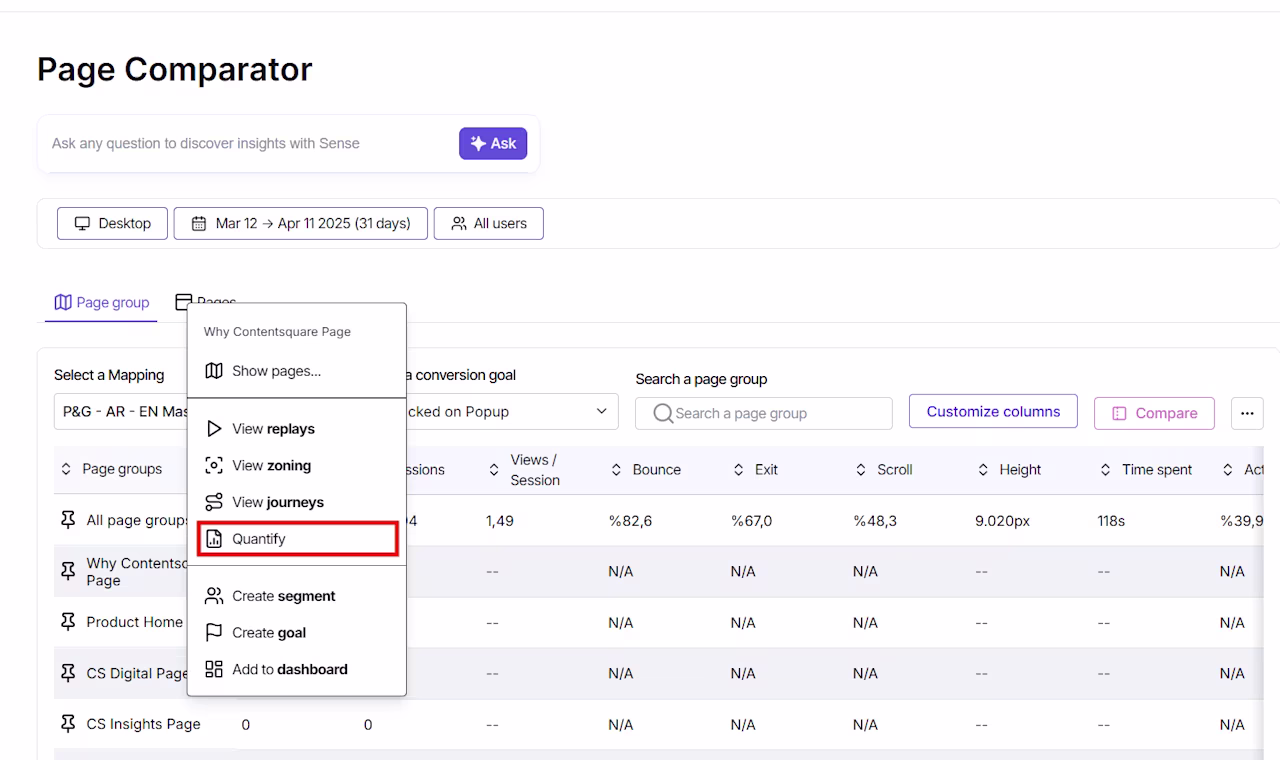Pin the Why Contentsquare Page row
This screenshot has width=1280, height=760.
click(68, 571)
